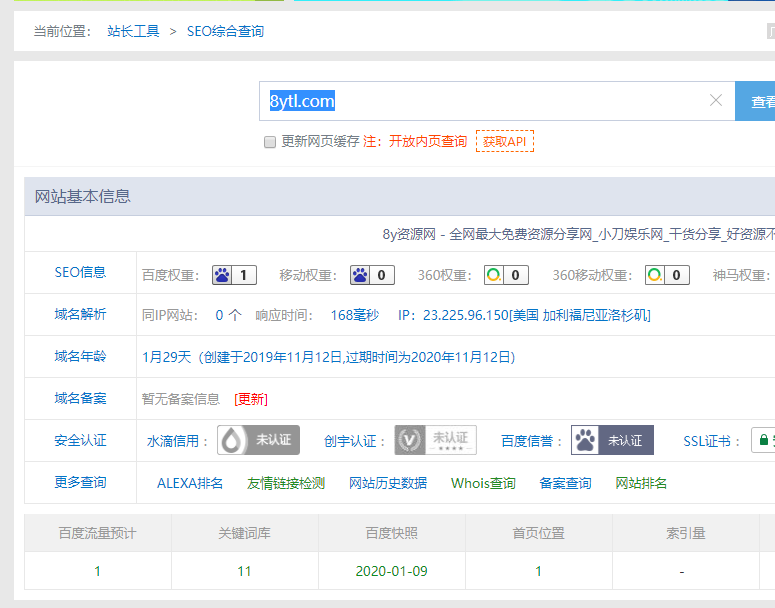
Task: Open the 开放内页查询 note link
Action: click(428, 141)
